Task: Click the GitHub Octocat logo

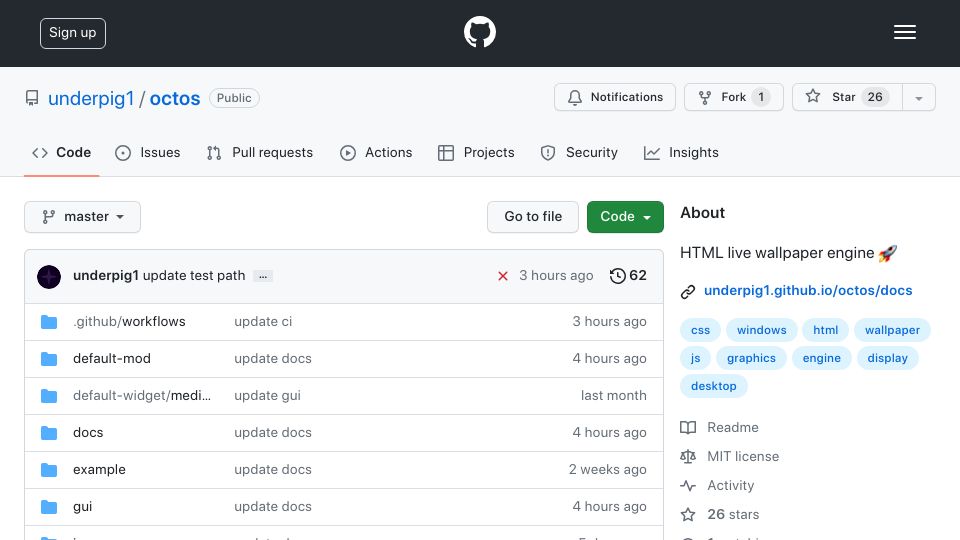Action: (x=479, y=32)
